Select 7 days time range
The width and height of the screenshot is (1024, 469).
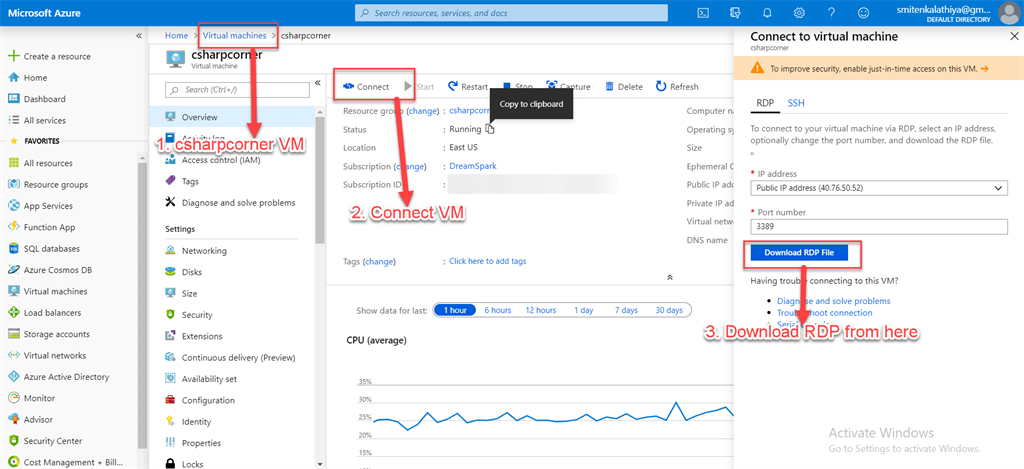626,310
